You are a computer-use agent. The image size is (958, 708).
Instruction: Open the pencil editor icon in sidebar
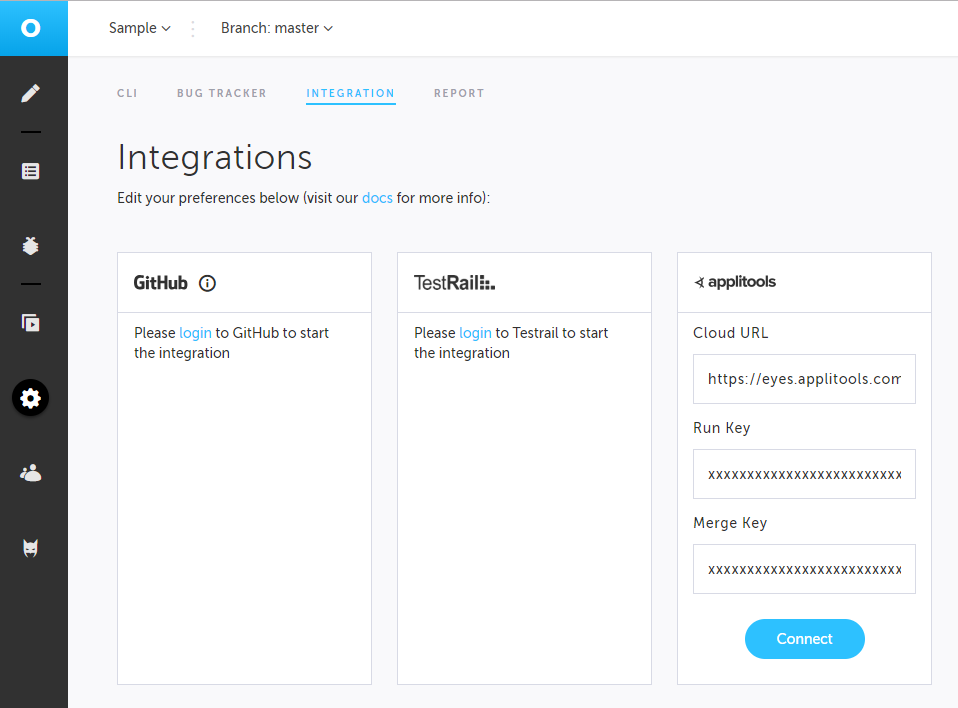tap(31, 93)
